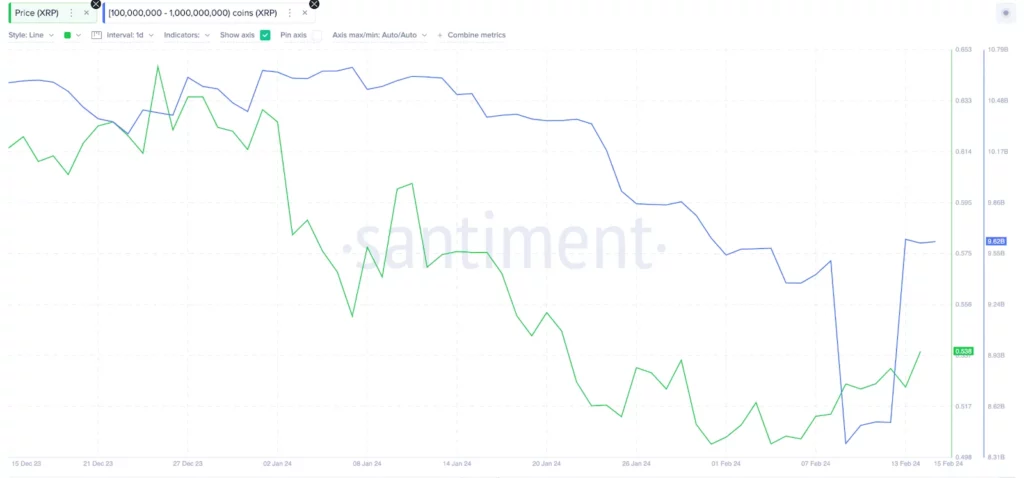Expand the color swatch dropdown arrow

click(x=78, y=35)
